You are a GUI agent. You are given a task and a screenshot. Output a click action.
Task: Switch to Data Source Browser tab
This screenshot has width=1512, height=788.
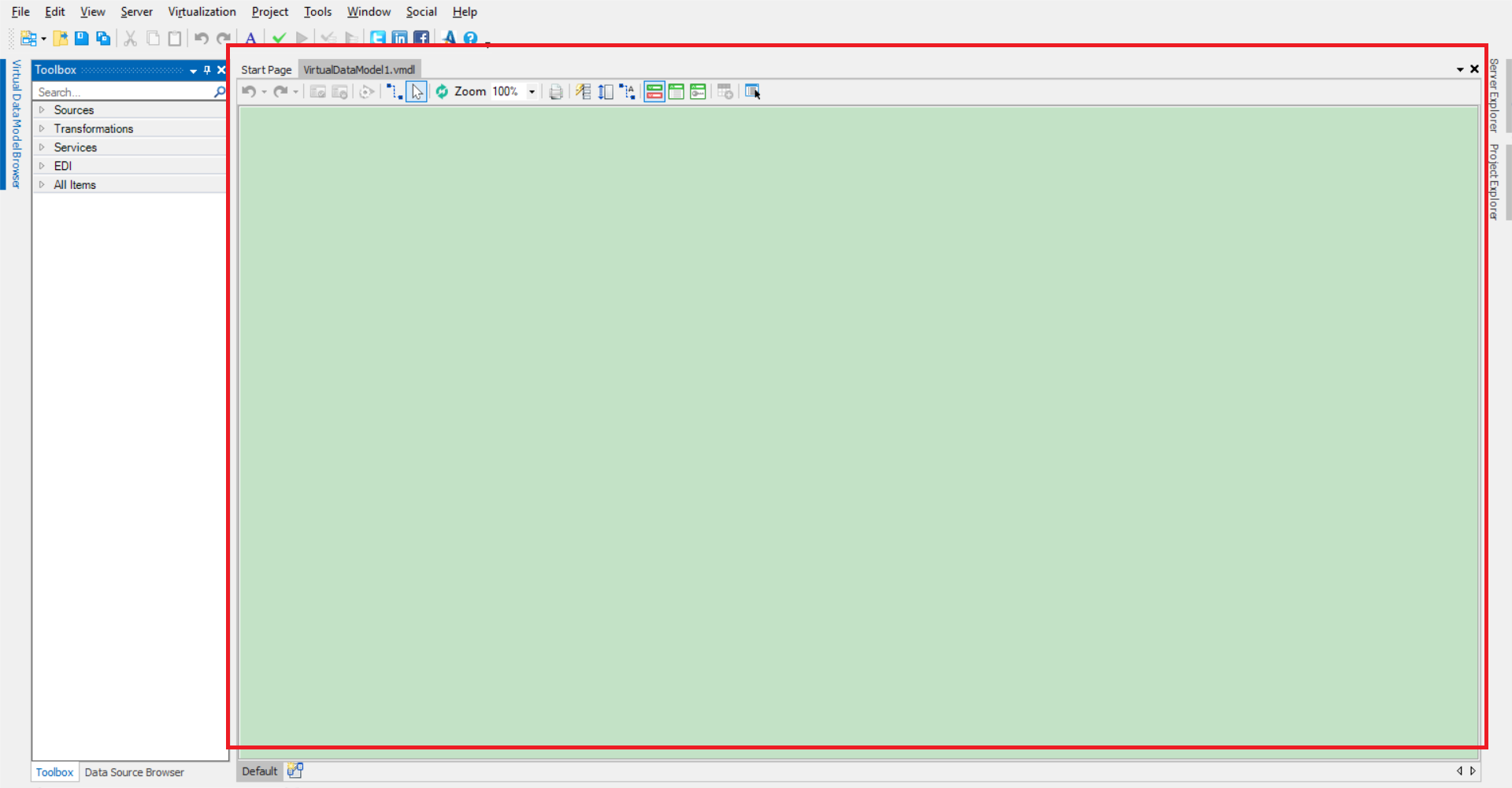(134, 772)
